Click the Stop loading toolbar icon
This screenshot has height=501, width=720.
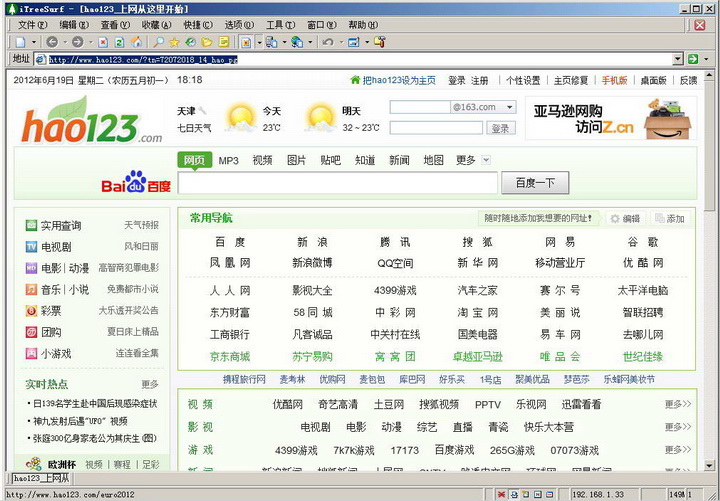pos(103,42)
